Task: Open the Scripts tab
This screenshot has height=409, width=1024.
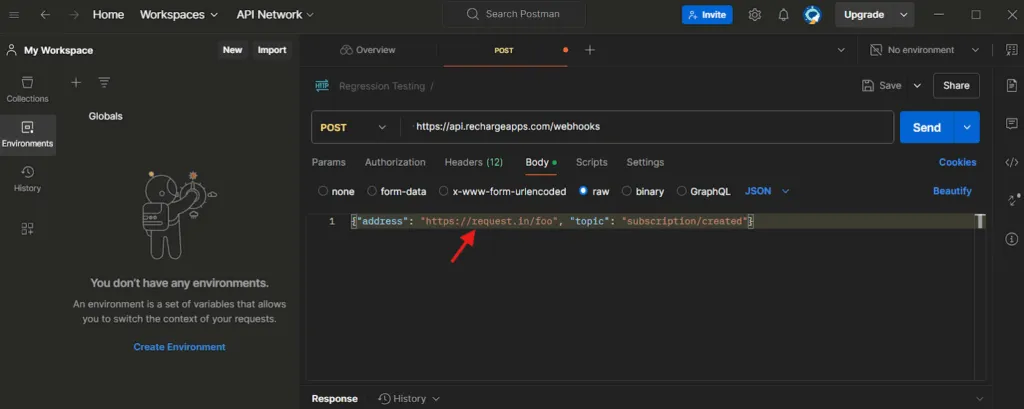Action: [592, 162]
